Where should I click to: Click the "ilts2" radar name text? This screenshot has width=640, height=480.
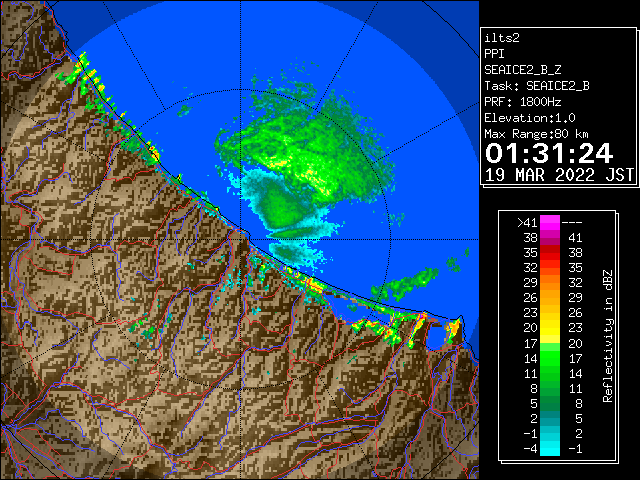(x=502, y=38)
